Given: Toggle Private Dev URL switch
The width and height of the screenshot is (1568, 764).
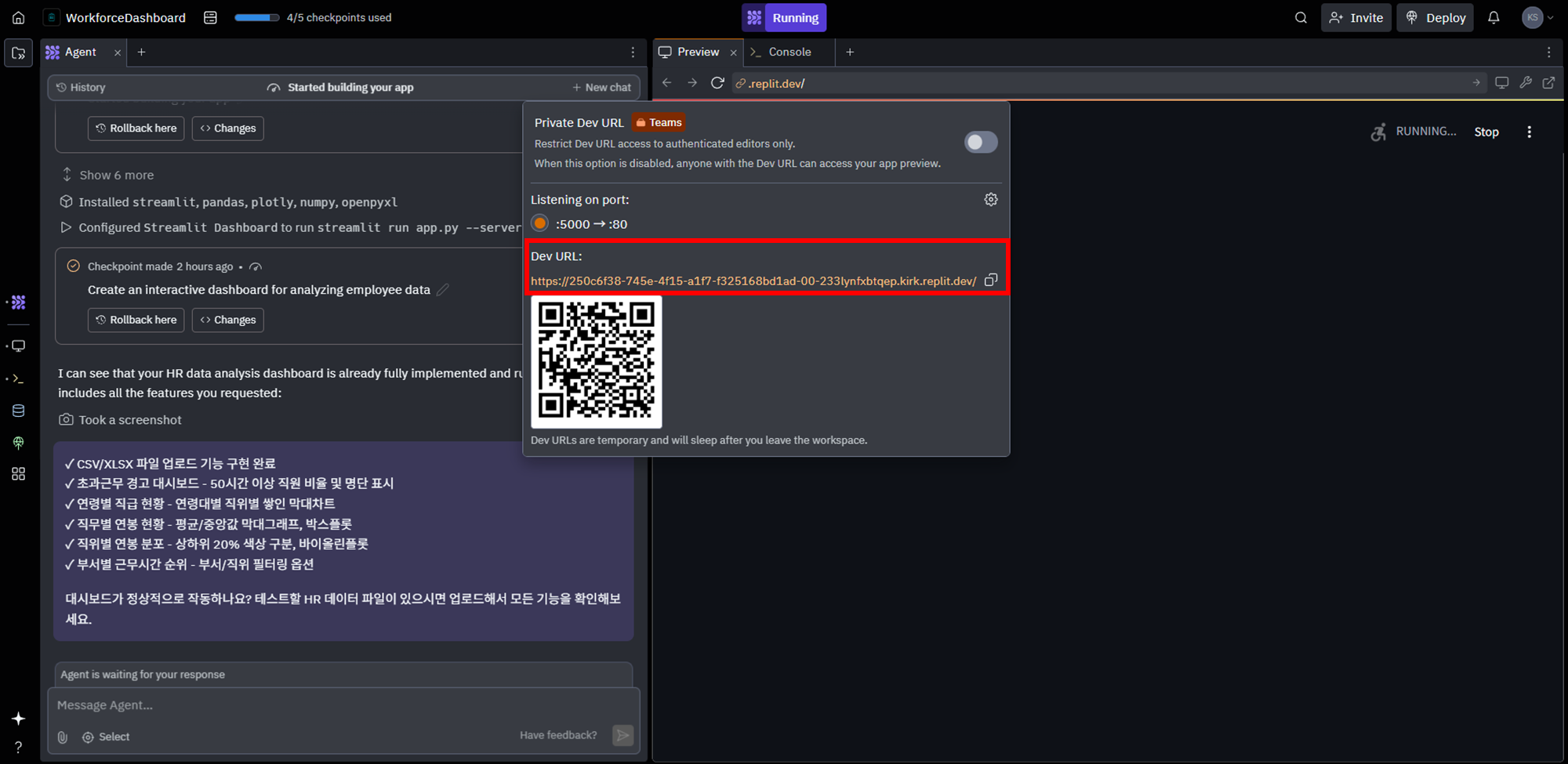Looking at the screenshot, I should click(x=981, y=143).
